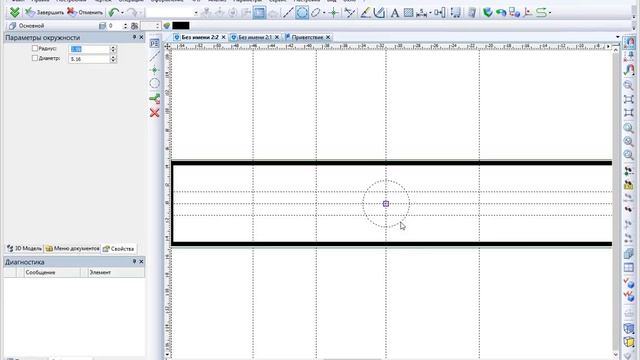This screenshot has height=360, width=640.
Task: Enable the Диаметр checkbox
Action: pyautogui.click(x=35, y=58)
